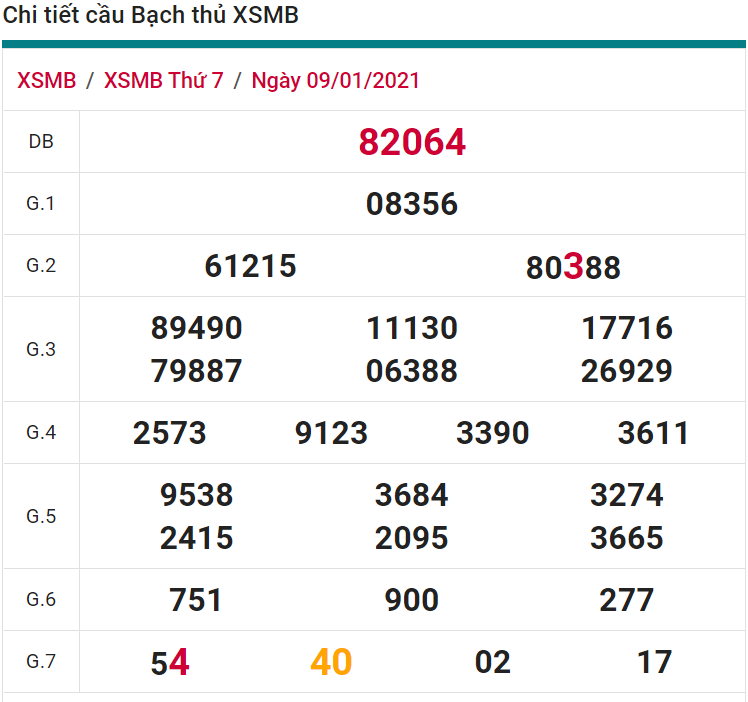This screenshot has height=702, width=748.
Task: Select the G.3 number 26929
Action: tap(627, 371)
